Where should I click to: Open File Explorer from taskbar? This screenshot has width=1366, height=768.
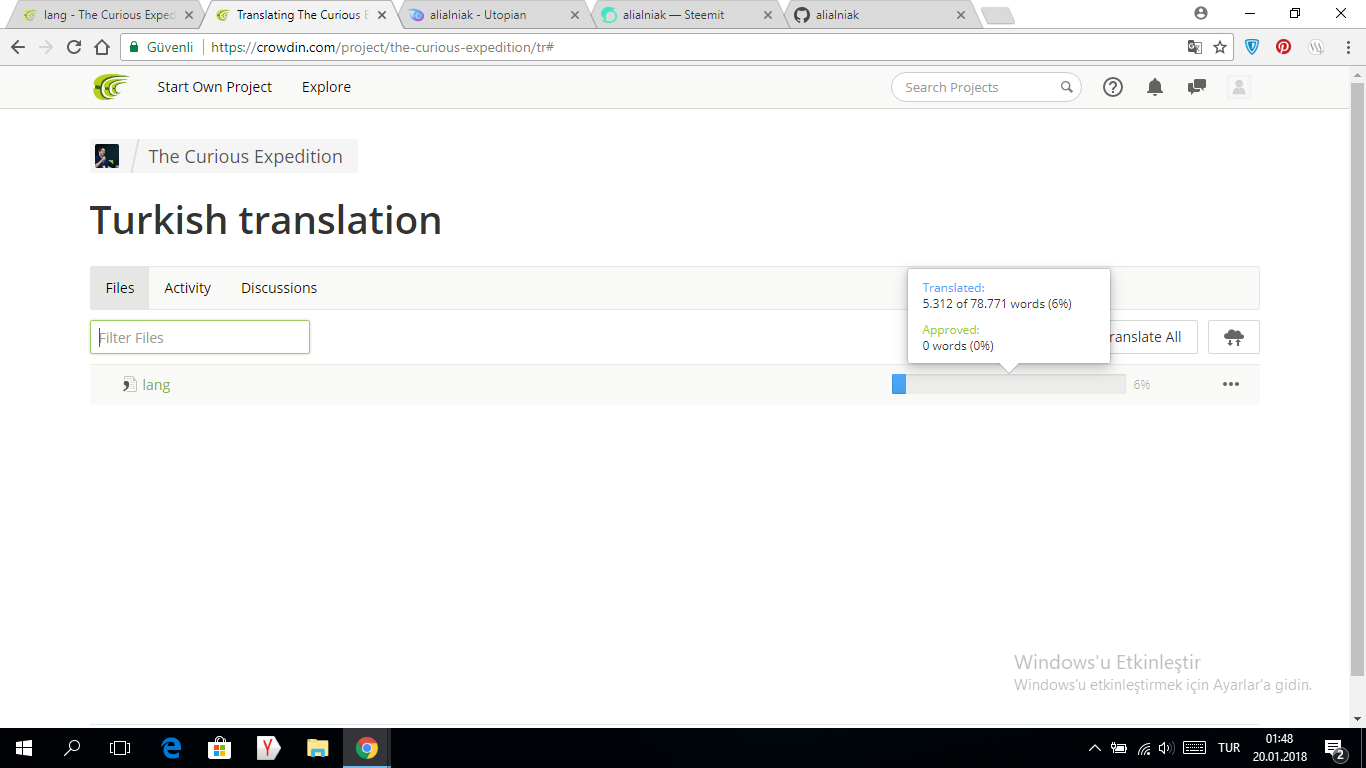[317, 748]
